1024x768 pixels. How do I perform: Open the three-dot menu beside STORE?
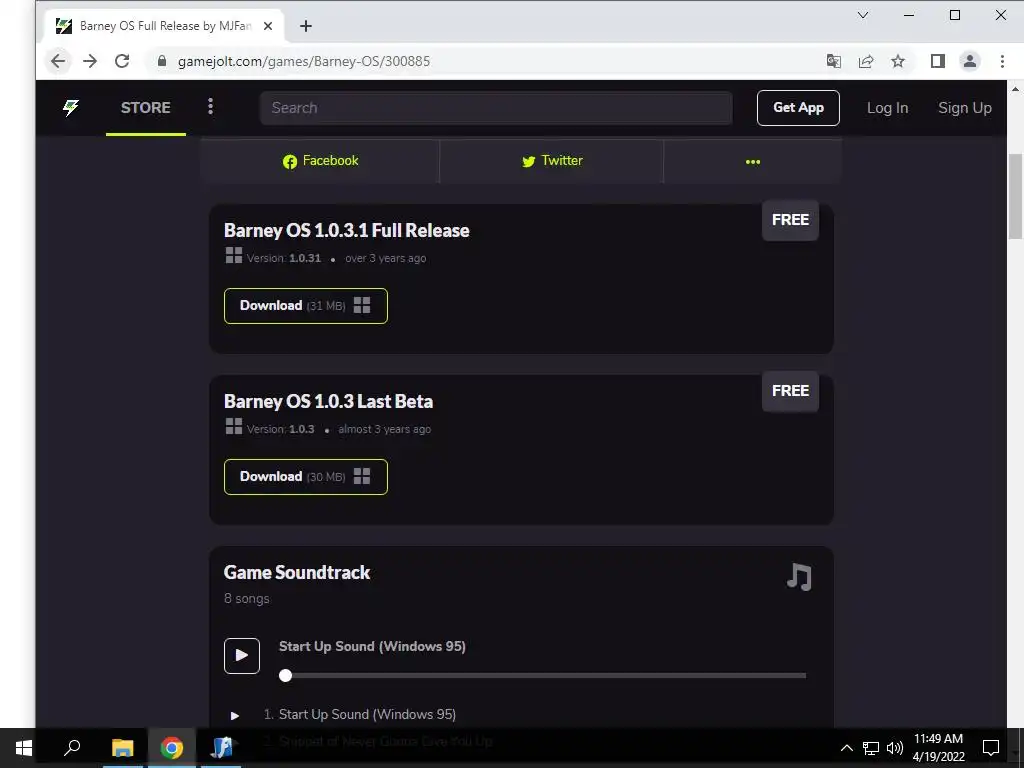point(210,106)
